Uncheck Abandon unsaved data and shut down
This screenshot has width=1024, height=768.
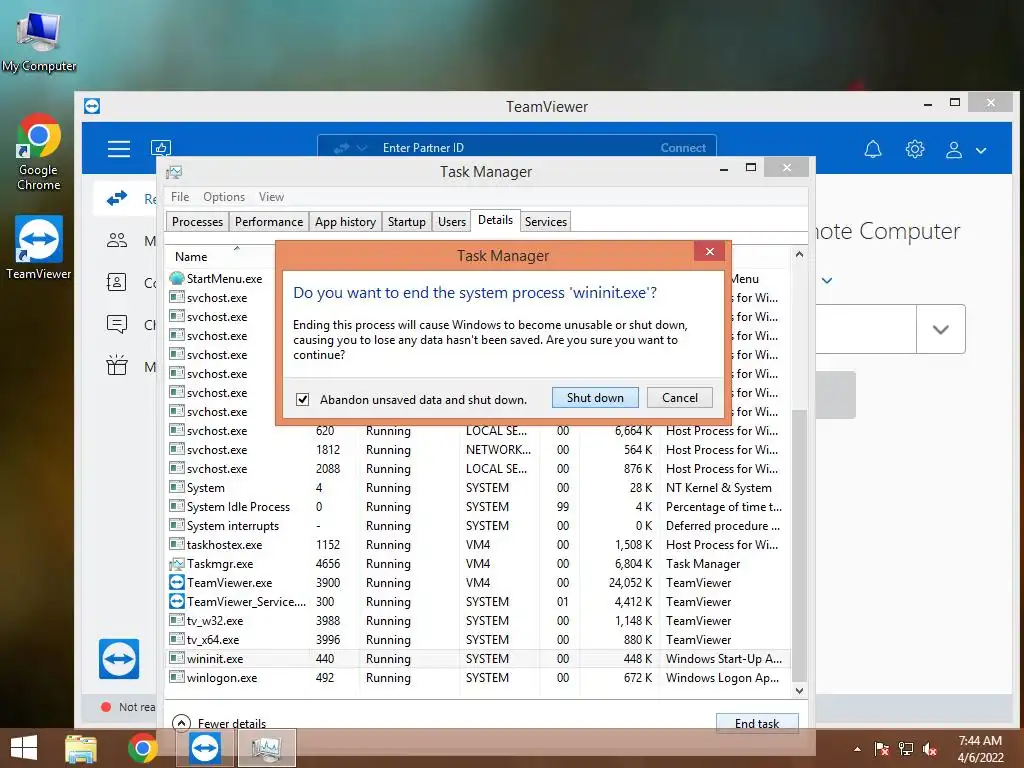pyautogui.click(x=302, y=399)
